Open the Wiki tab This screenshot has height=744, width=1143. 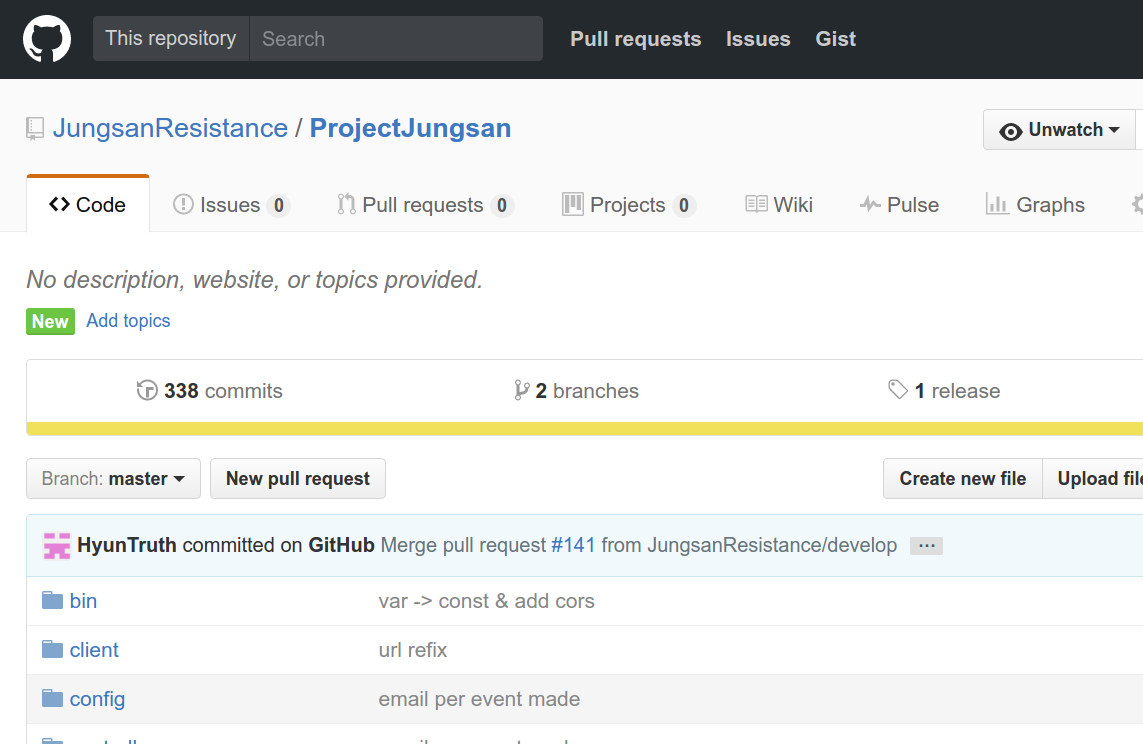[x=779, y=205]
